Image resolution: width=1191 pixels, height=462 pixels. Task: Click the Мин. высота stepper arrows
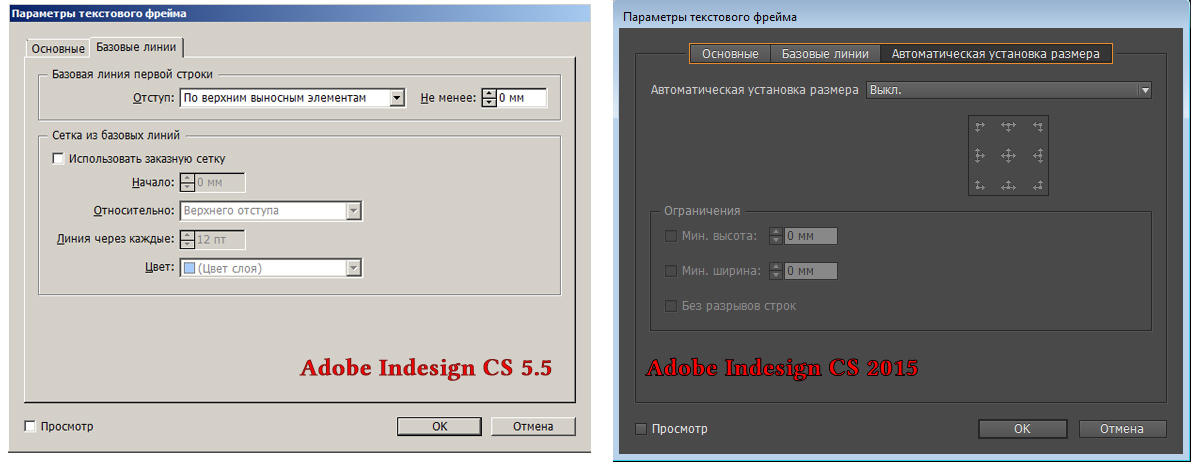tap(776, 236)
